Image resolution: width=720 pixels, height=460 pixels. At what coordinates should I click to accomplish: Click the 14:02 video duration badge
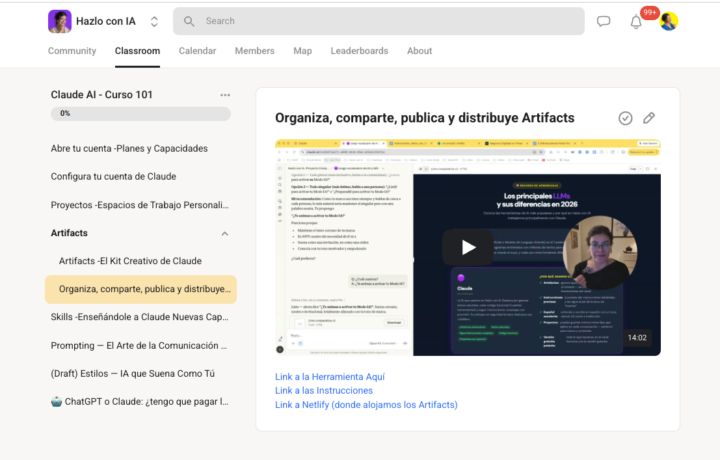click(x=637, y=337)
